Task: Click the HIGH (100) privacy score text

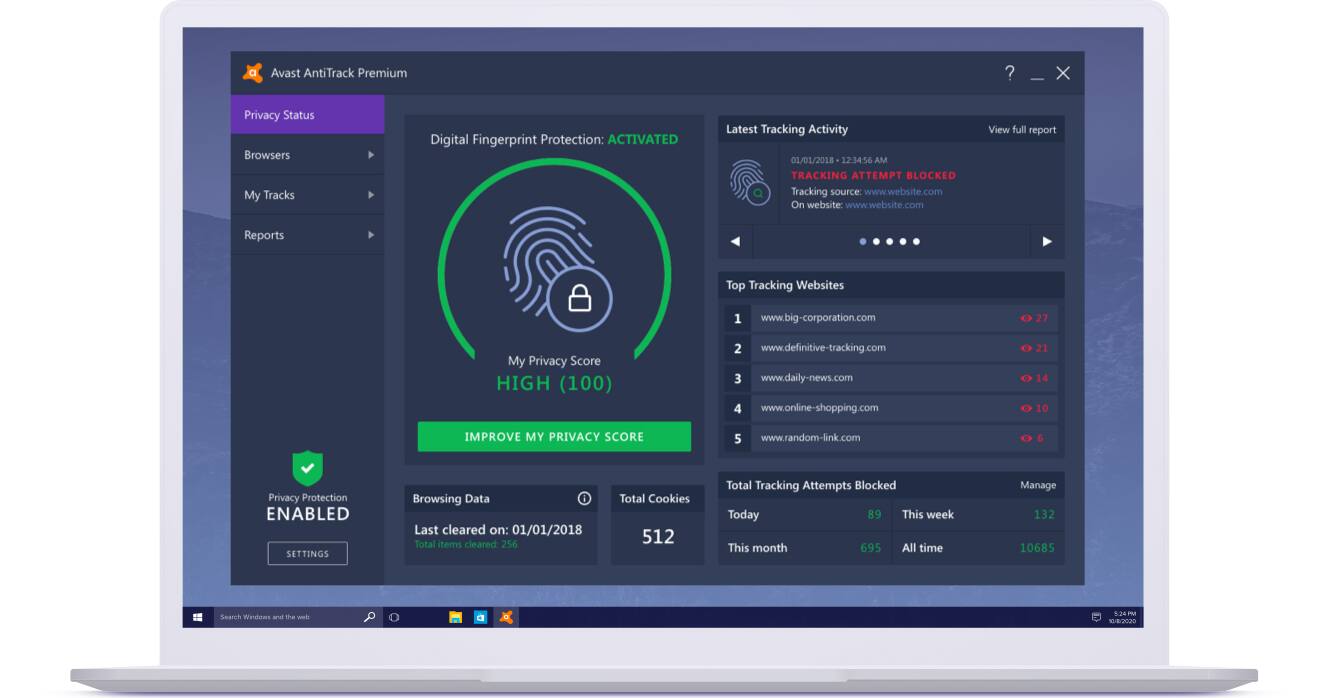Action: [554, 383]
